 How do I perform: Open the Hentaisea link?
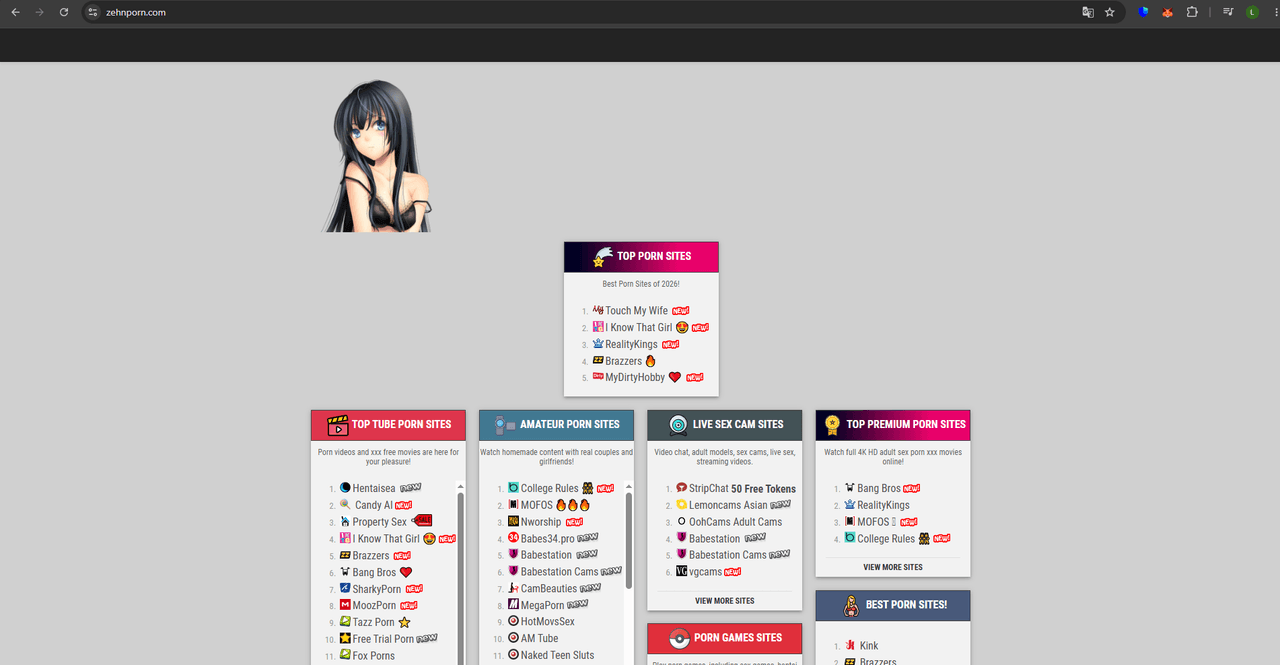point(374,489)
